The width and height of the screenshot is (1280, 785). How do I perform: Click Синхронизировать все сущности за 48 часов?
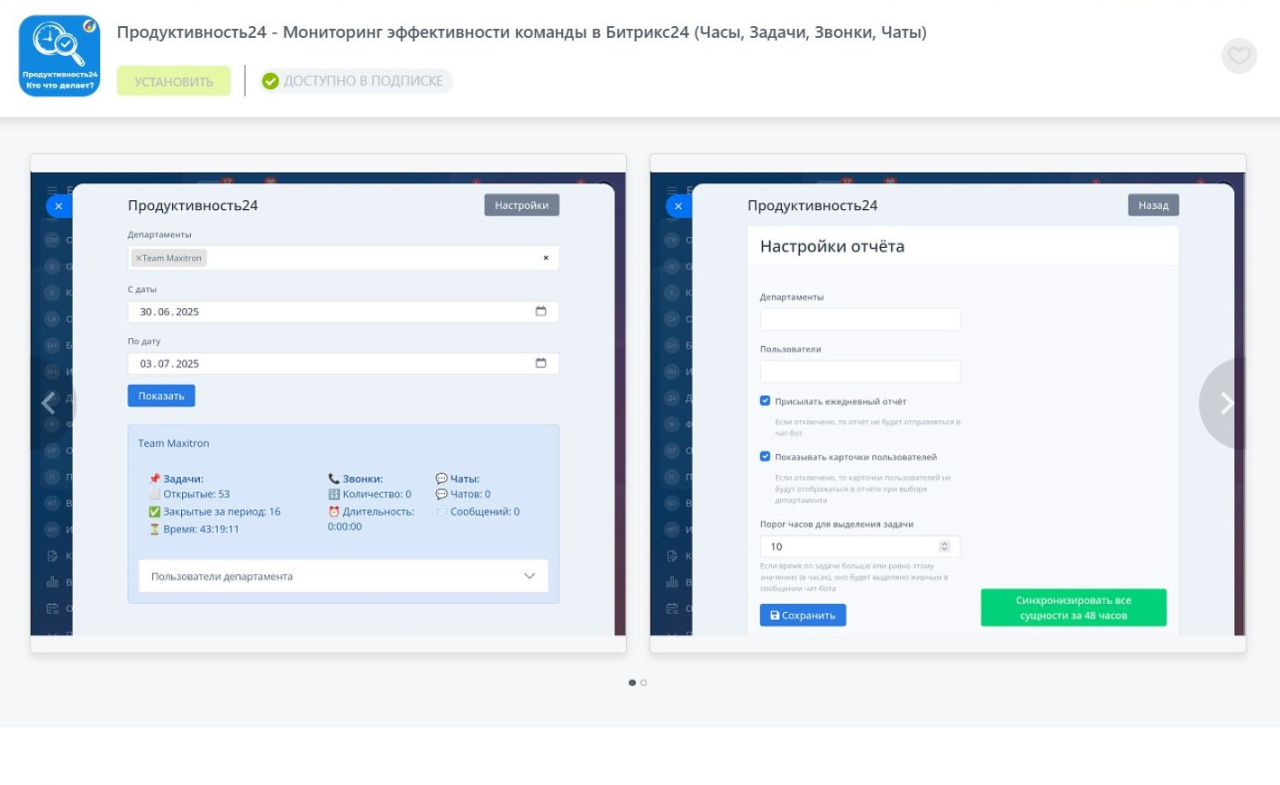(x=1074, y=608)
